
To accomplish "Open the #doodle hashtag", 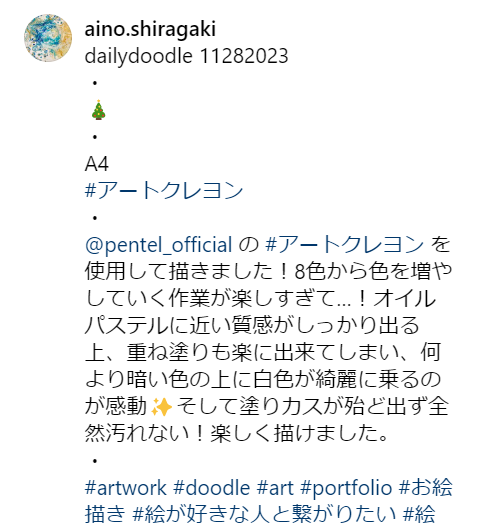I will click(212, 488).
